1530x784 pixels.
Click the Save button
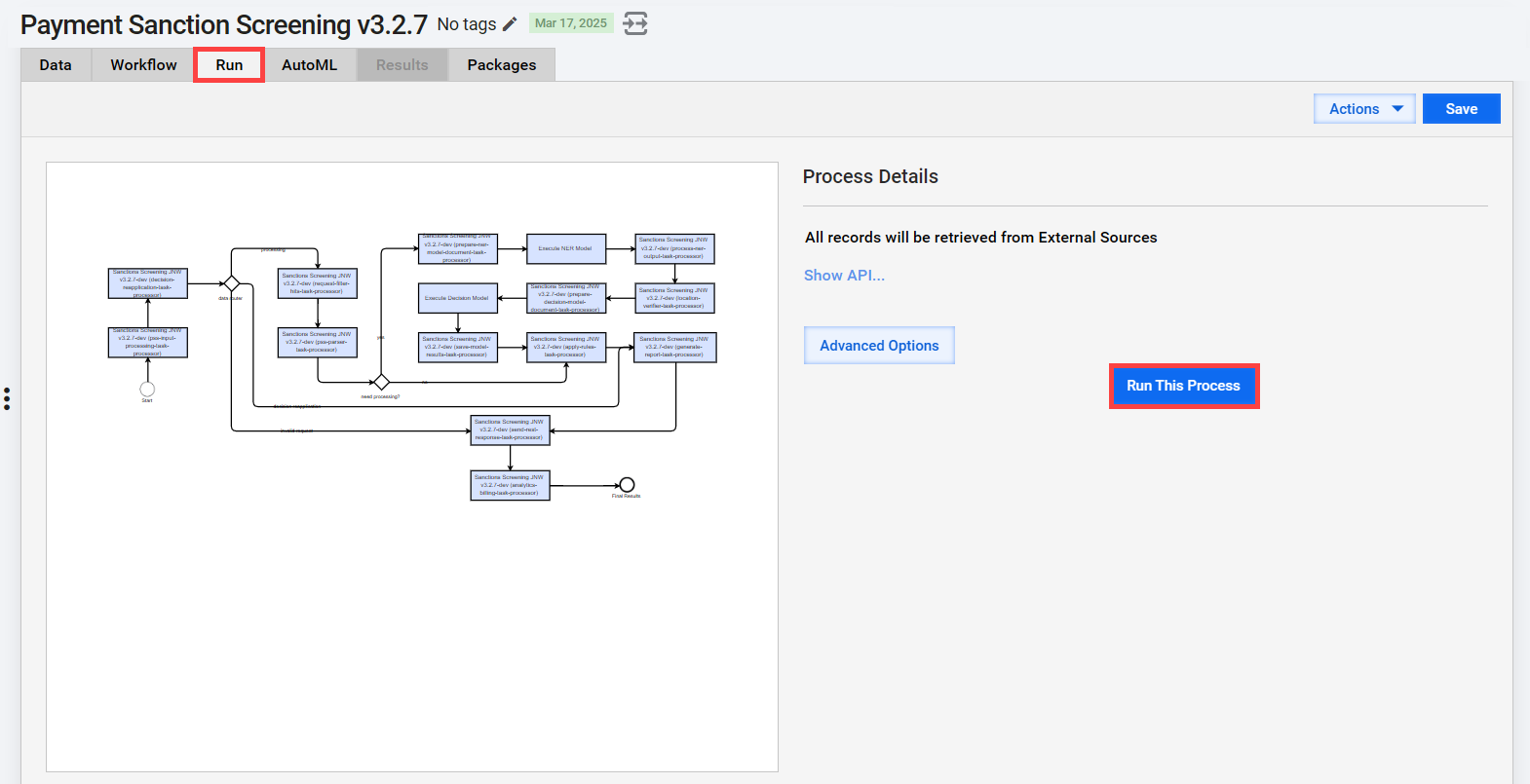(x=1461, y=109)
